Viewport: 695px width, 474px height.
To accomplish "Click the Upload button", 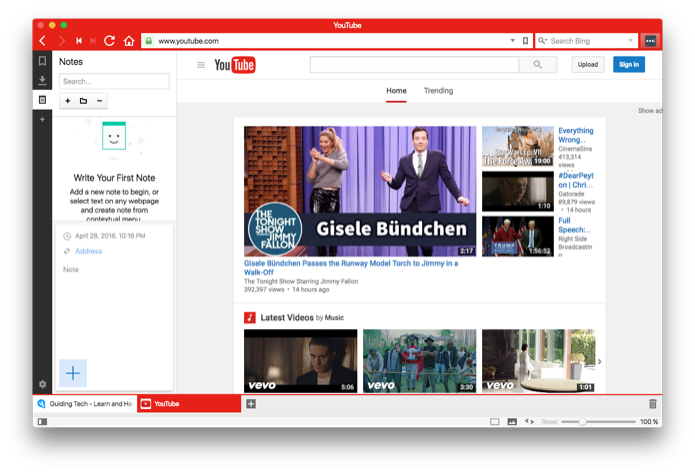I will click(x=588, y=65).
